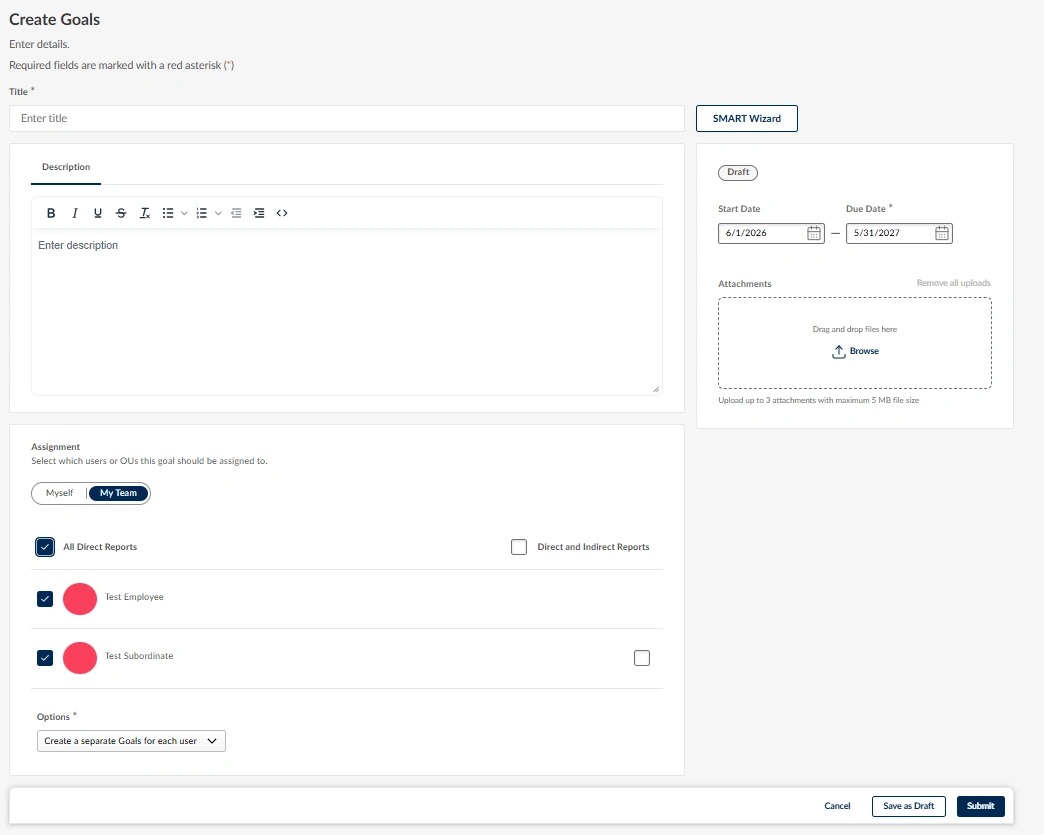Click the Due Date field 5/31/2027
The width and height of the screenshot is (1044, 835).
(x=899, y=233)
